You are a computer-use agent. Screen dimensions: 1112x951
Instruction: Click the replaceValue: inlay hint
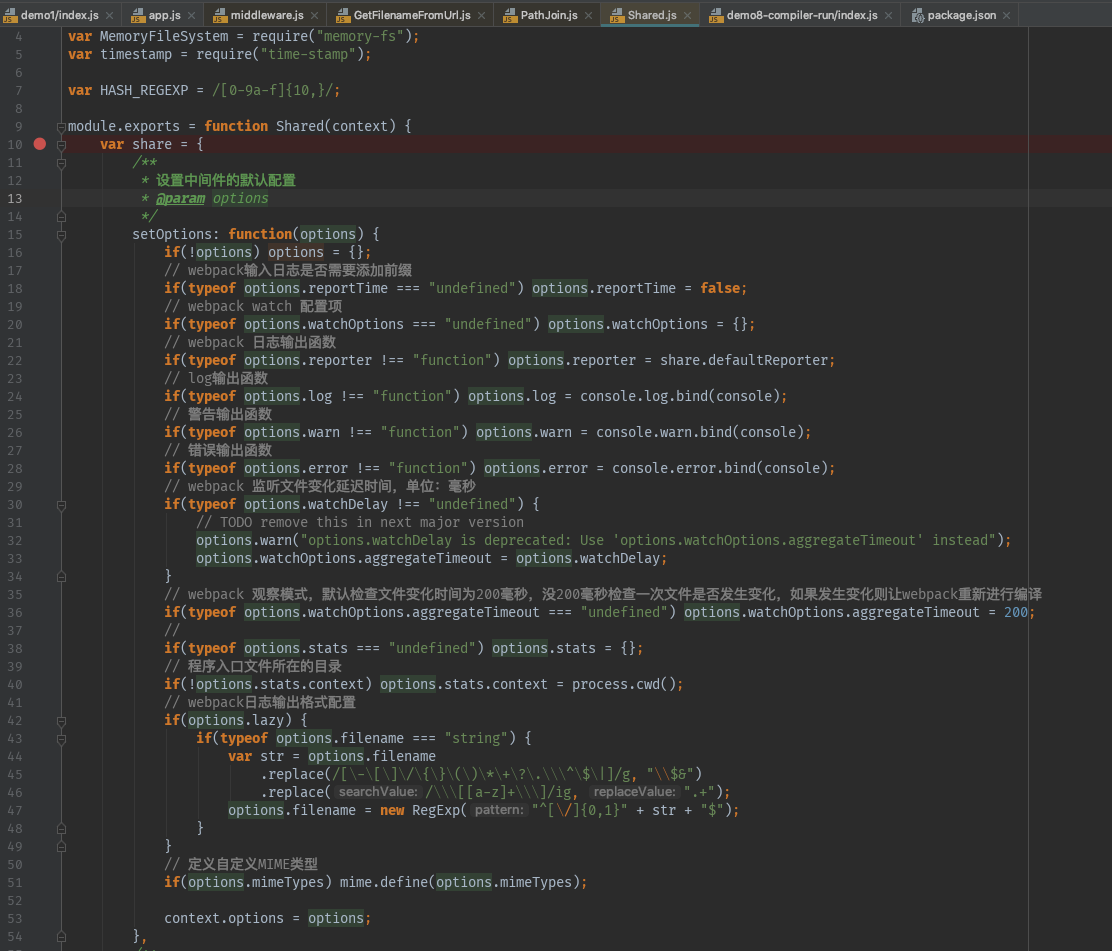(635, 792)
